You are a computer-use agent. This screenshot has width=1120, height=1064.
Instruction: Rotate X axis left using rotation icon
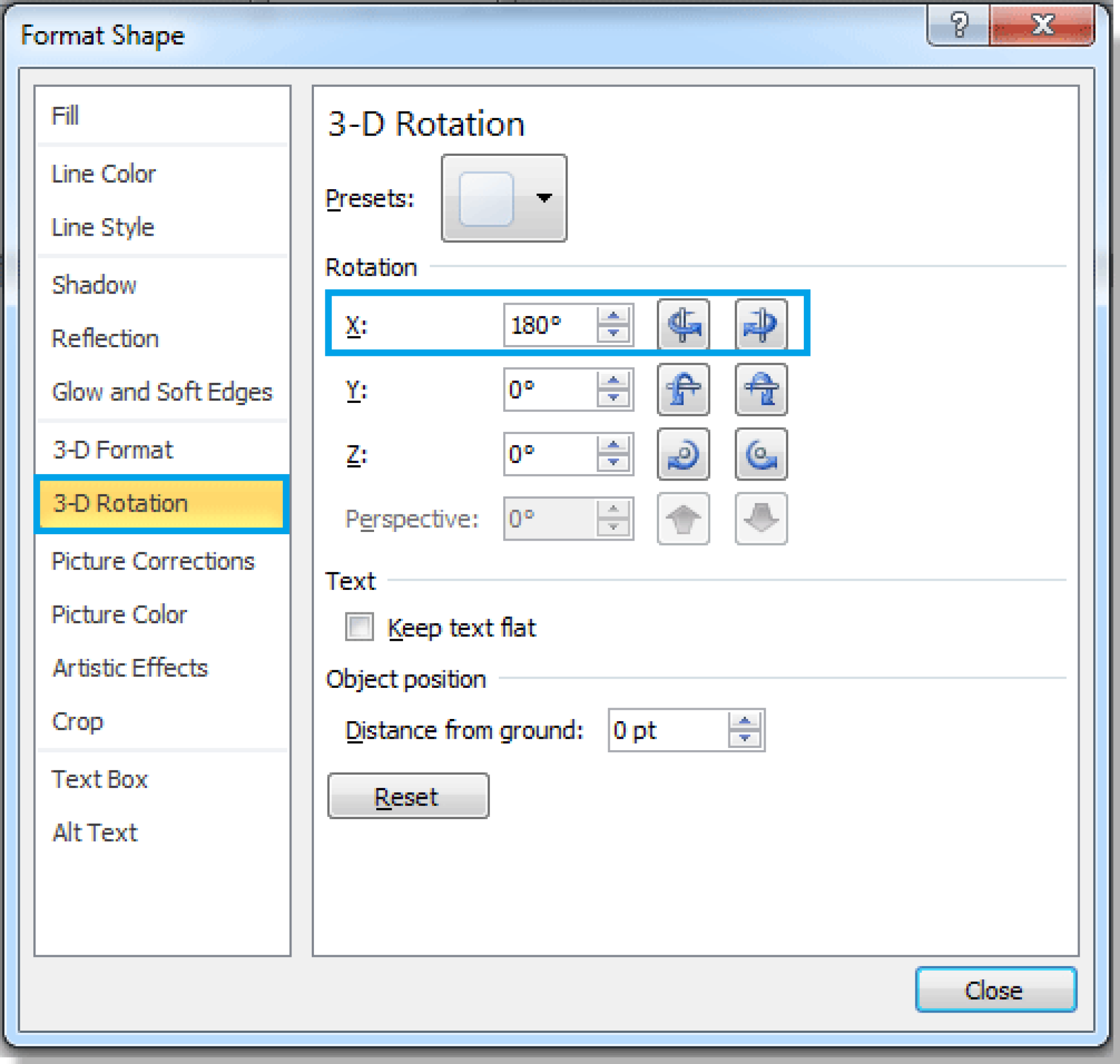click(683, 324)
